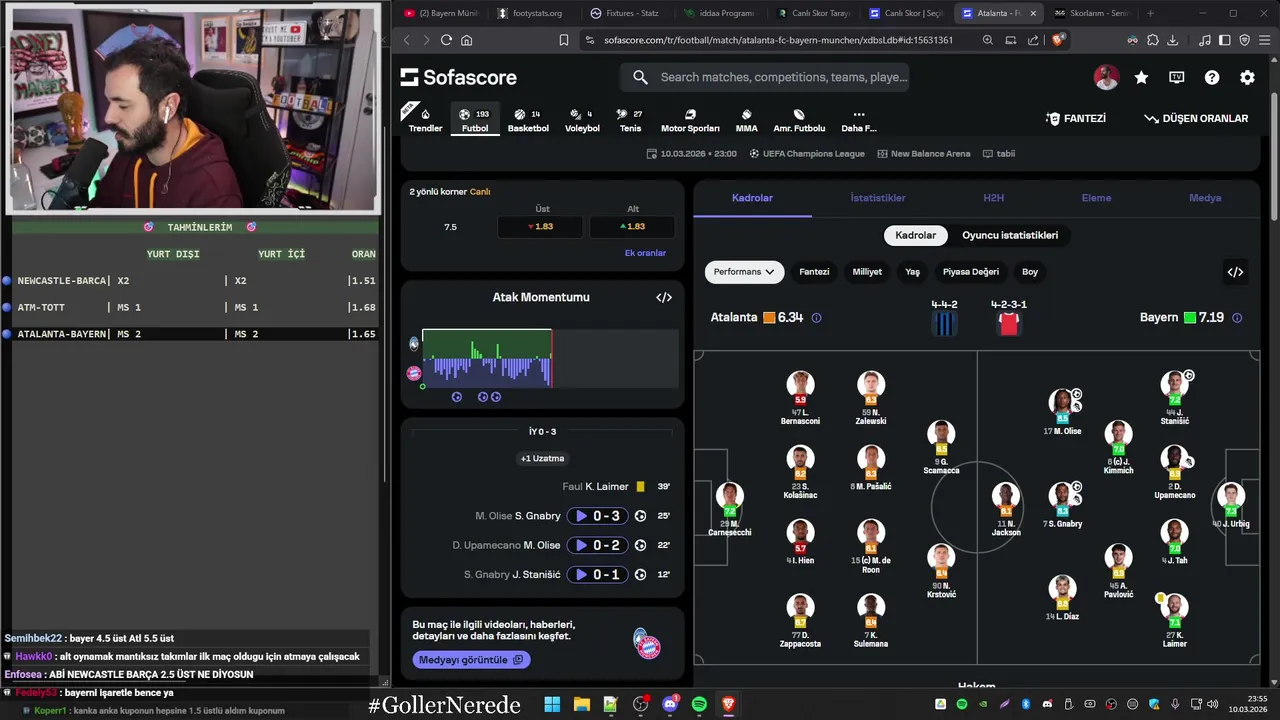Open the Amr. Futbolu category

click(799, 120)
